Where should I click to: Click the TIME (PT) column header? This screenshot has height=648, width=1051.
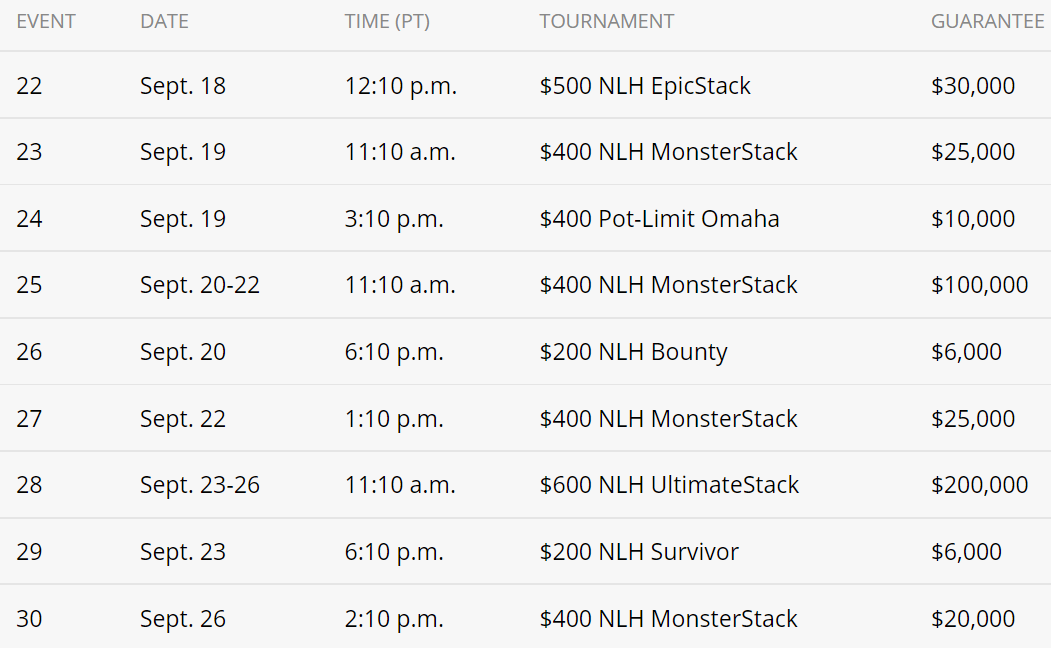click(x=387, y=21)
